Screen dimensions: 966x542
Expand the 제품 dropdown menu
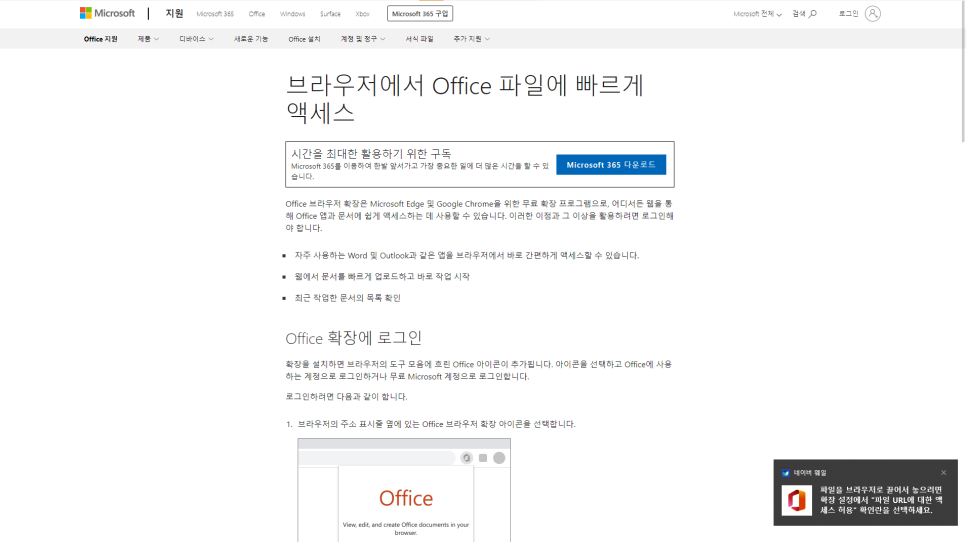148,39
